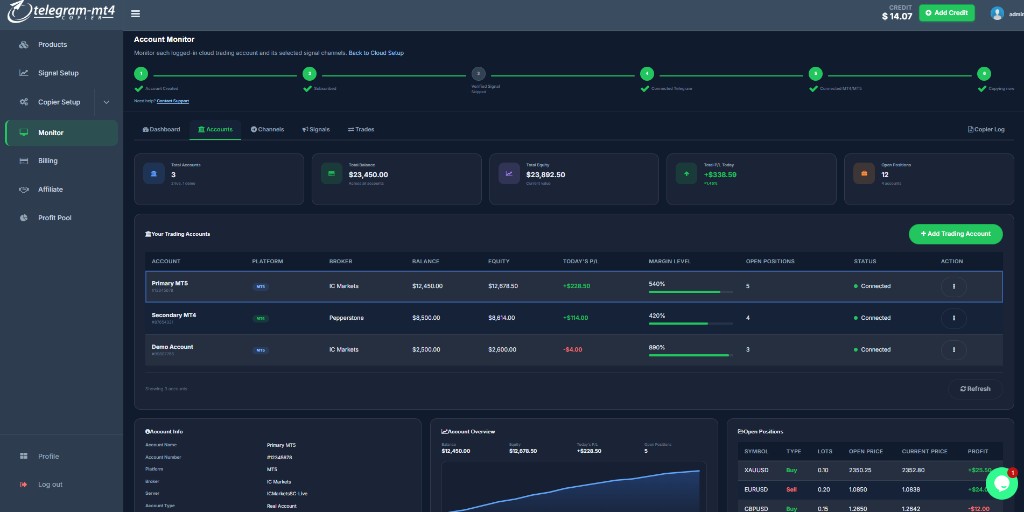The height and width of the screenshot is (512, 1024).
Task: Open Profile from the sidebar
Action: (48, 456)
